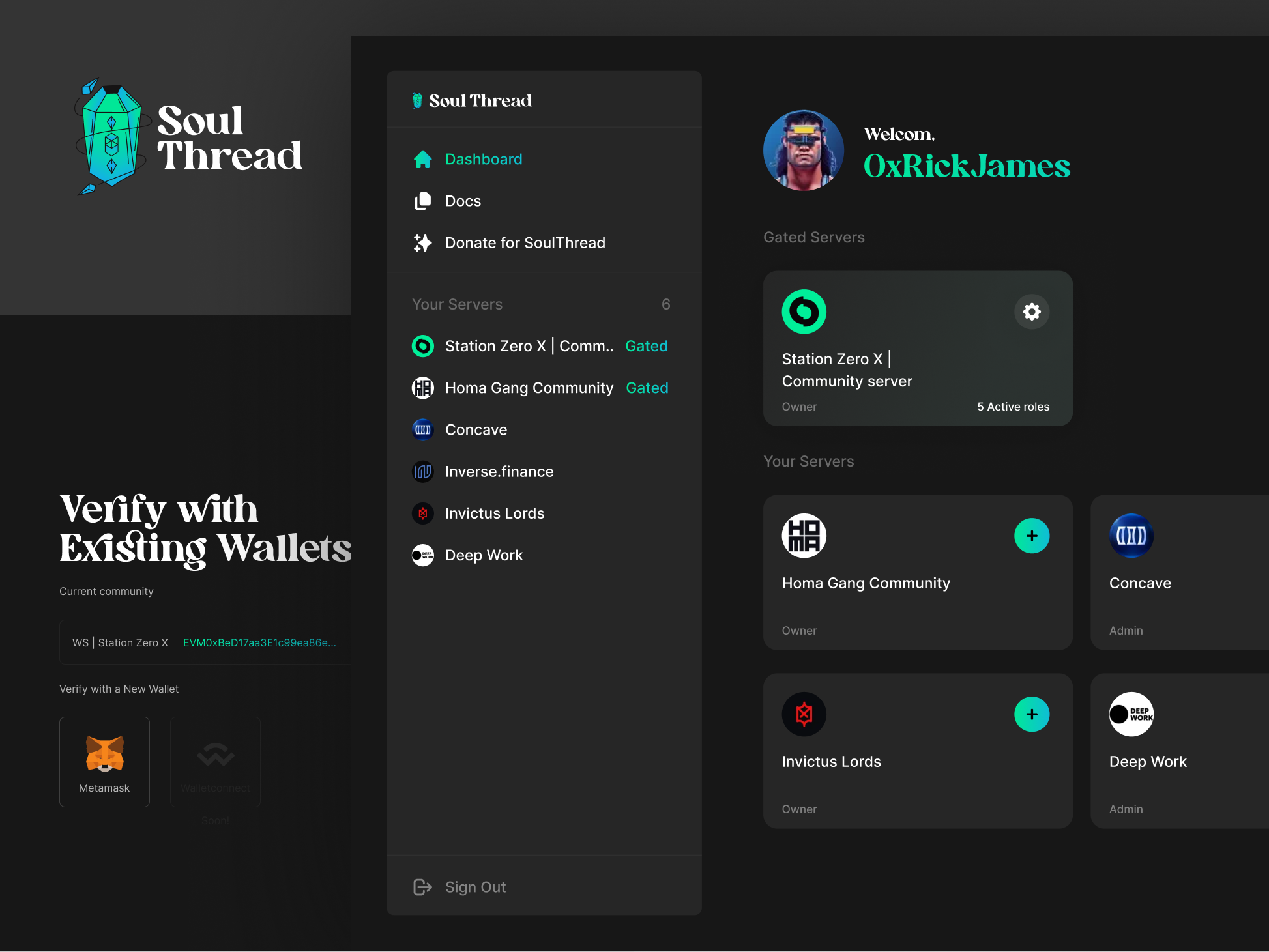Select Inverse.finance in Your Servers list

pos(499,471)
